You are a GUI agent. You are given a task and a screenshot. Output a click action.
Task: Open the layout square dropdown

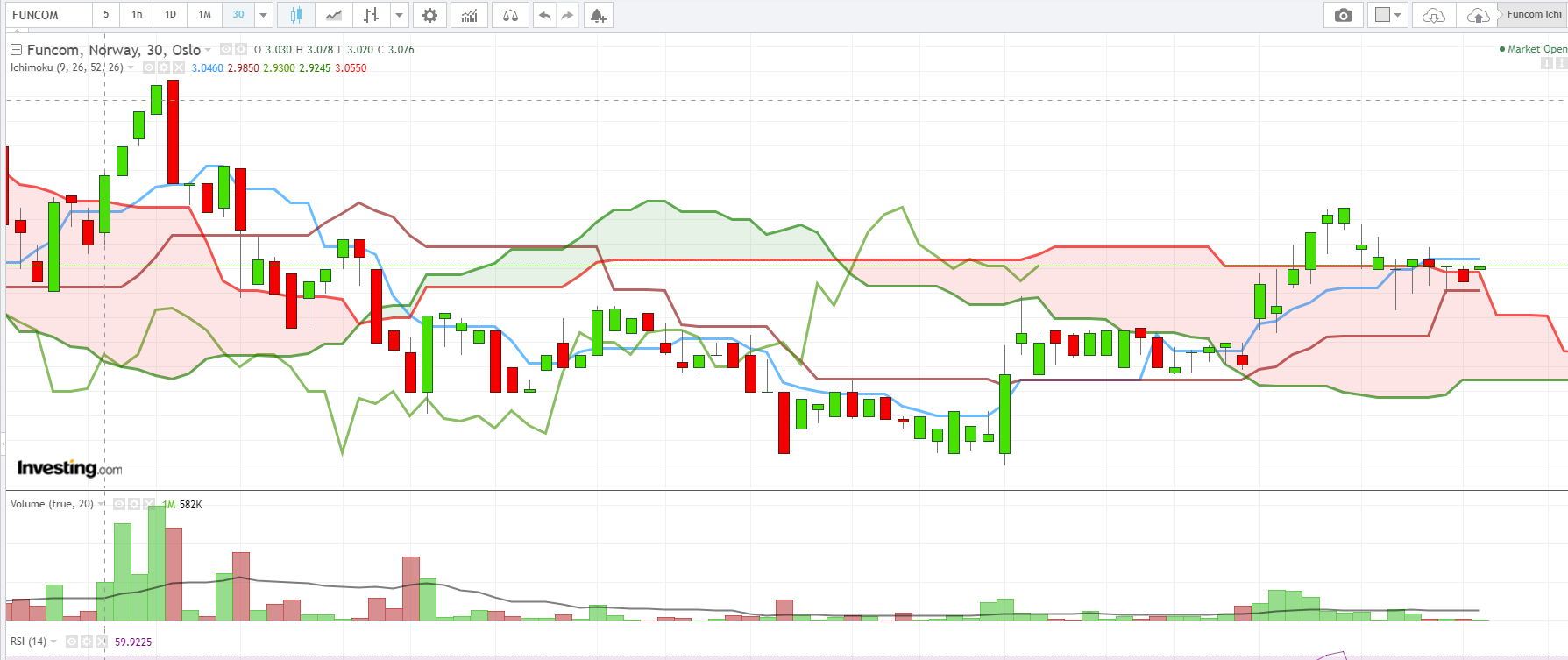click(x=1388, y=15)
